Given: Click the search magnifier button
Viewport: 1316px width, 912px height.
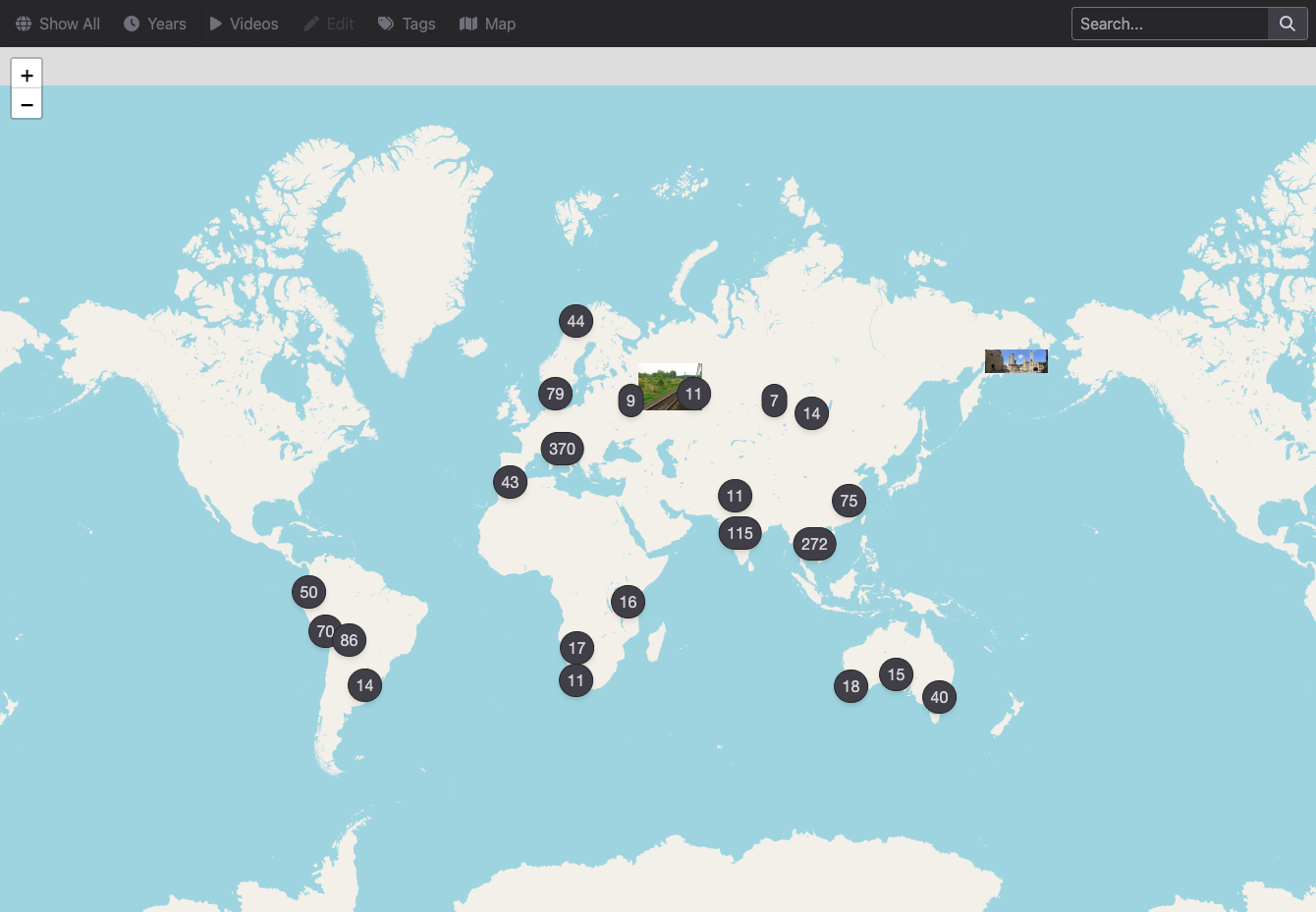Looking at the screenshot, I should pos(1288,24).
